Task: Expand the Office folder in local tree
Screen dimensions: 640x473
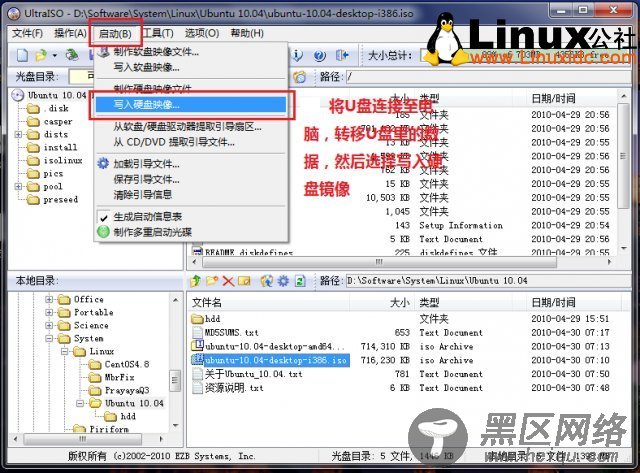Action: 49,300
